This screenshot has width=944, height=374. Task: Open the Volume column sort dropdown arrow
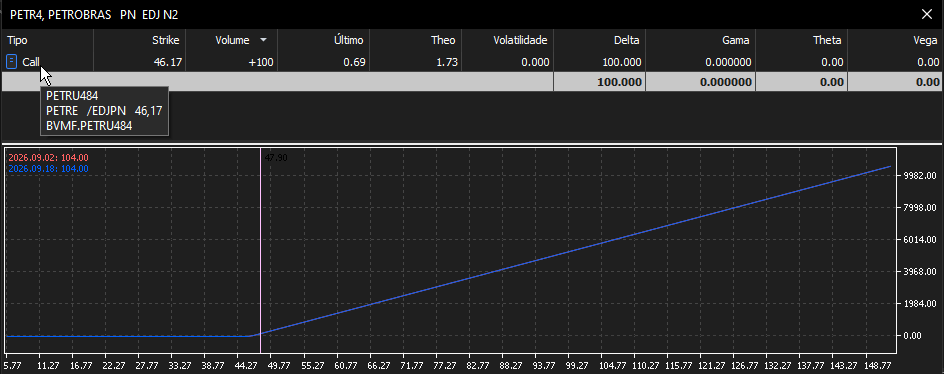click(x=263, y=40)
